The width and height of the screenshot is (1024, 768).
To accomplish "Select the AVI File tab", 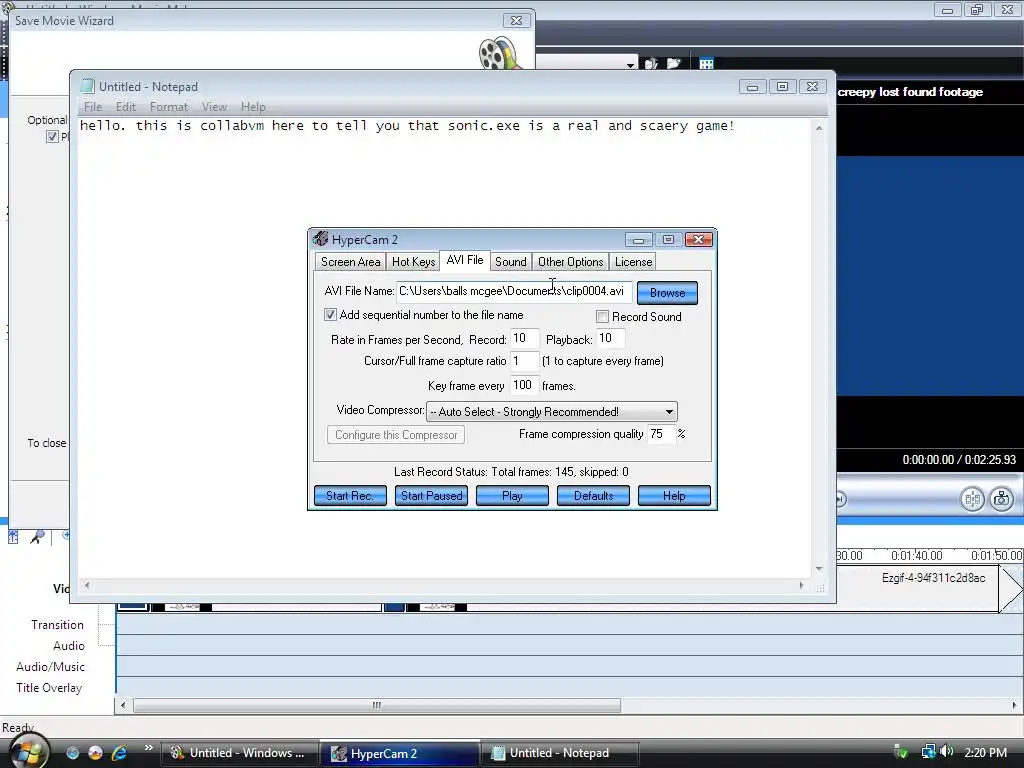I will pos(465,260).
